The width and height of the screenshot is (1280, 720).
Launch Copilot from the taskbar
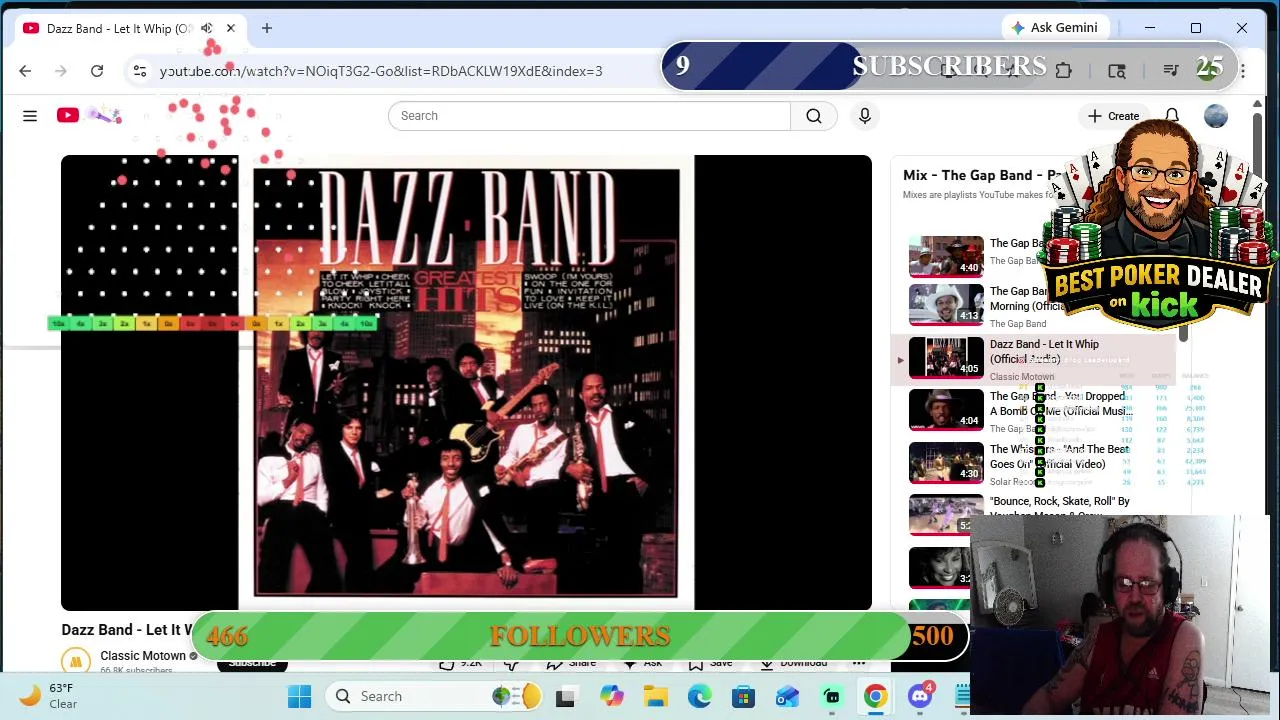[612, 697]
